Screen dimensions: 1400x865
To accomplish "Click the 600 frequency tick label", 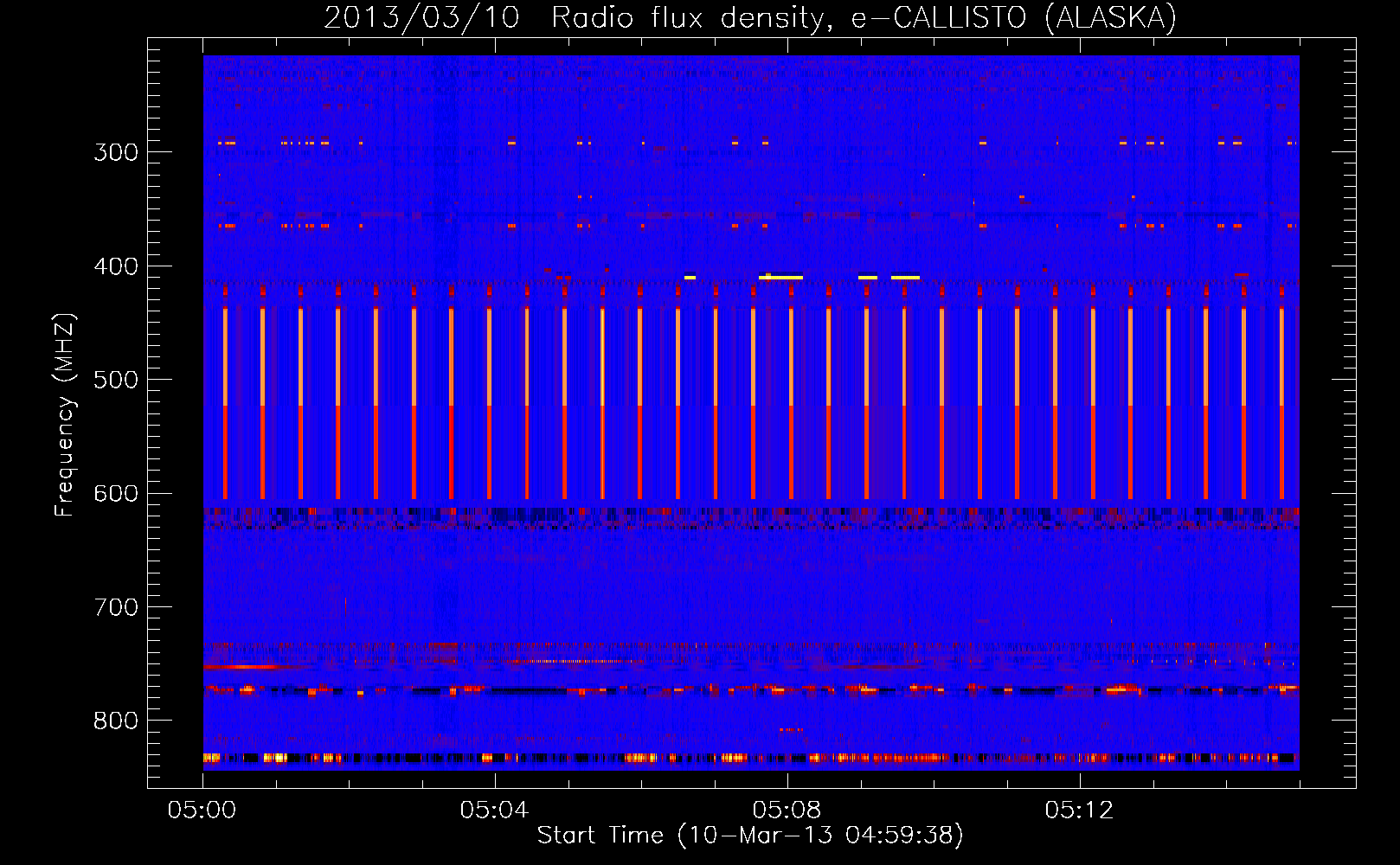I will (116, 494).
